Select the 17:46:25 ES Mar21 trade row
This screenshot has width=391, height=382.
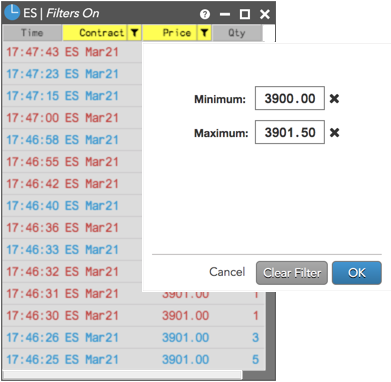(x=133, y=359)
